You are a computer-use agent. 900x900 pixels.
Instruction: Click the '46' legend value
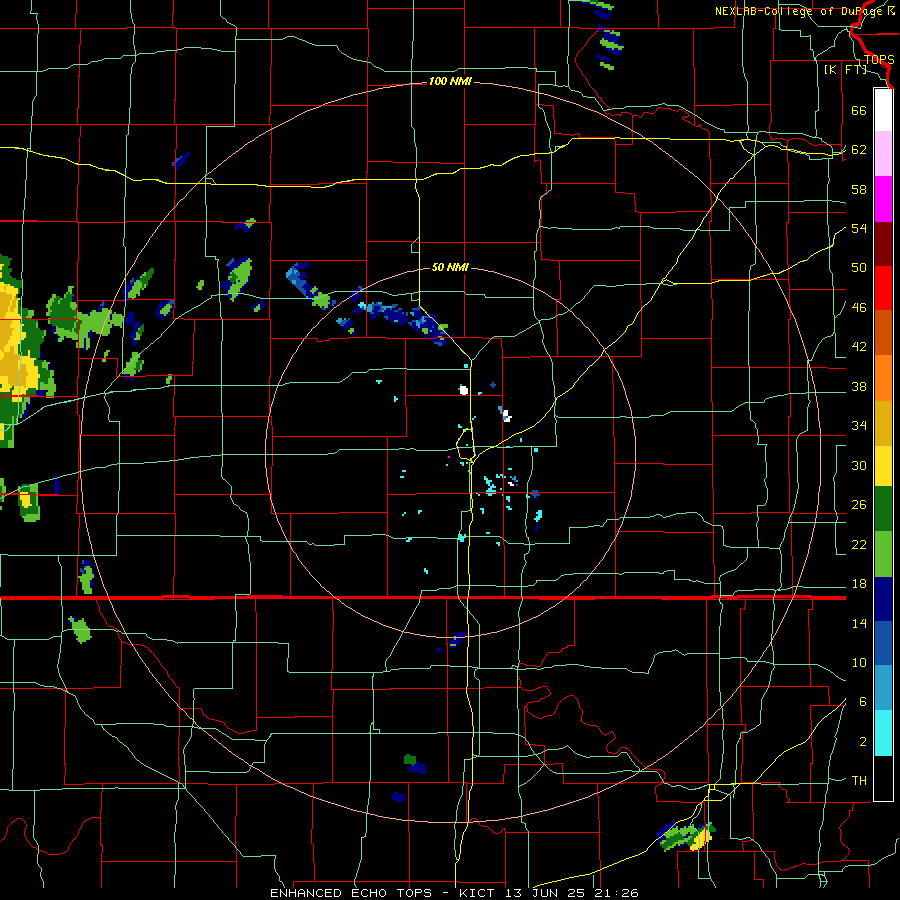(859, 307)
